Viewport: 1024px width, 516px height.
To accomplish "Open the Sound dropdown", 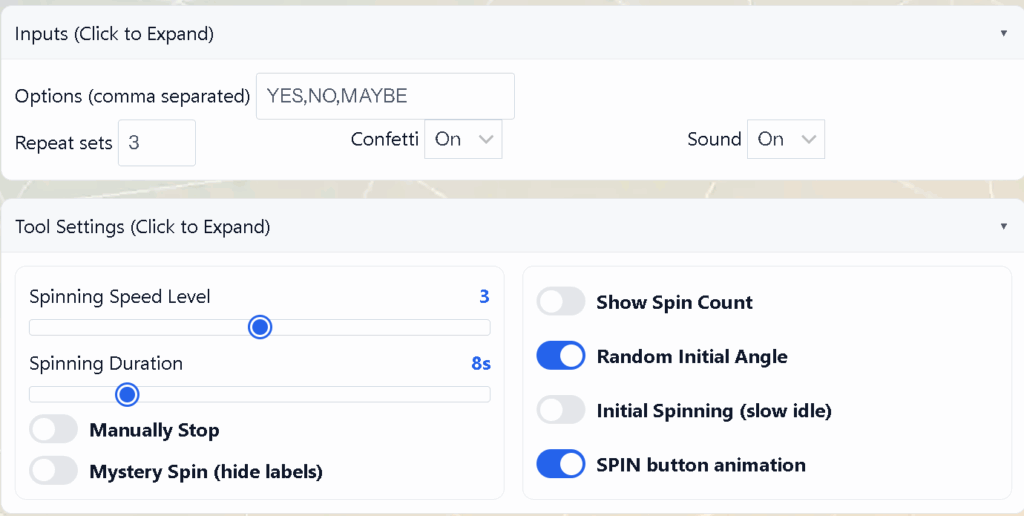I will 786,140.
